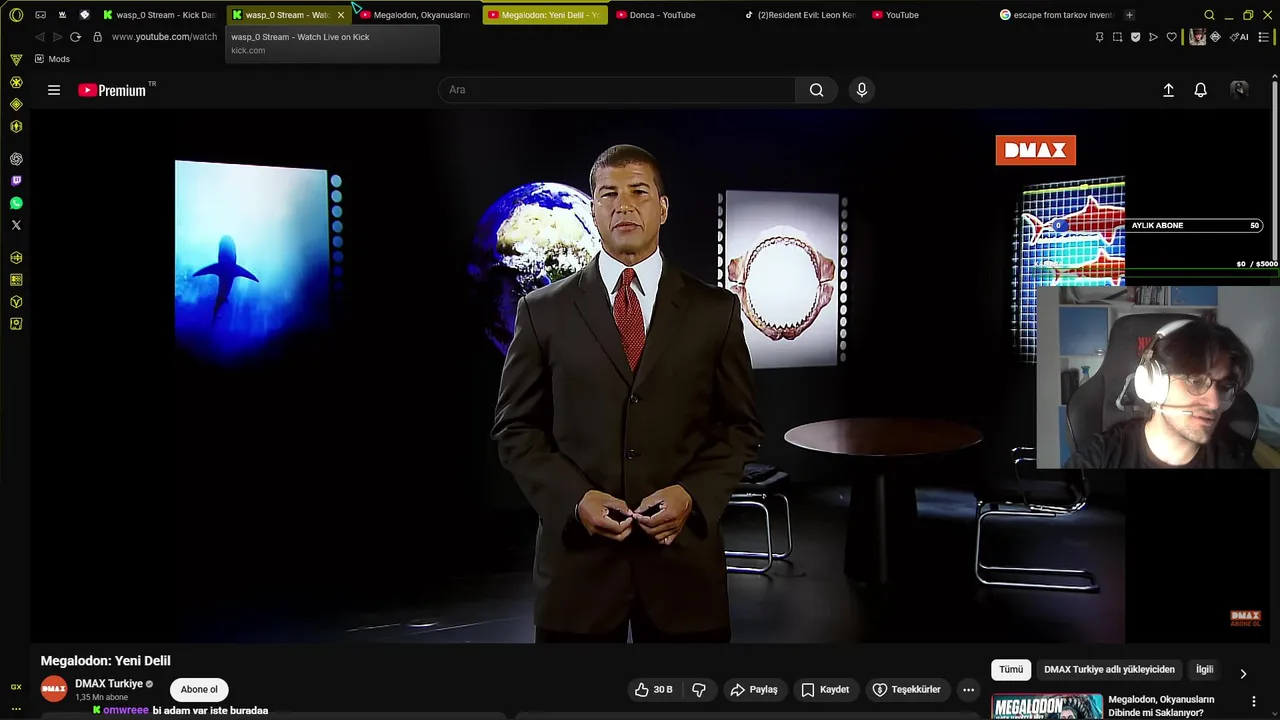
Task: Select the Tümü filter chip
Action: tap(1011, 669)
